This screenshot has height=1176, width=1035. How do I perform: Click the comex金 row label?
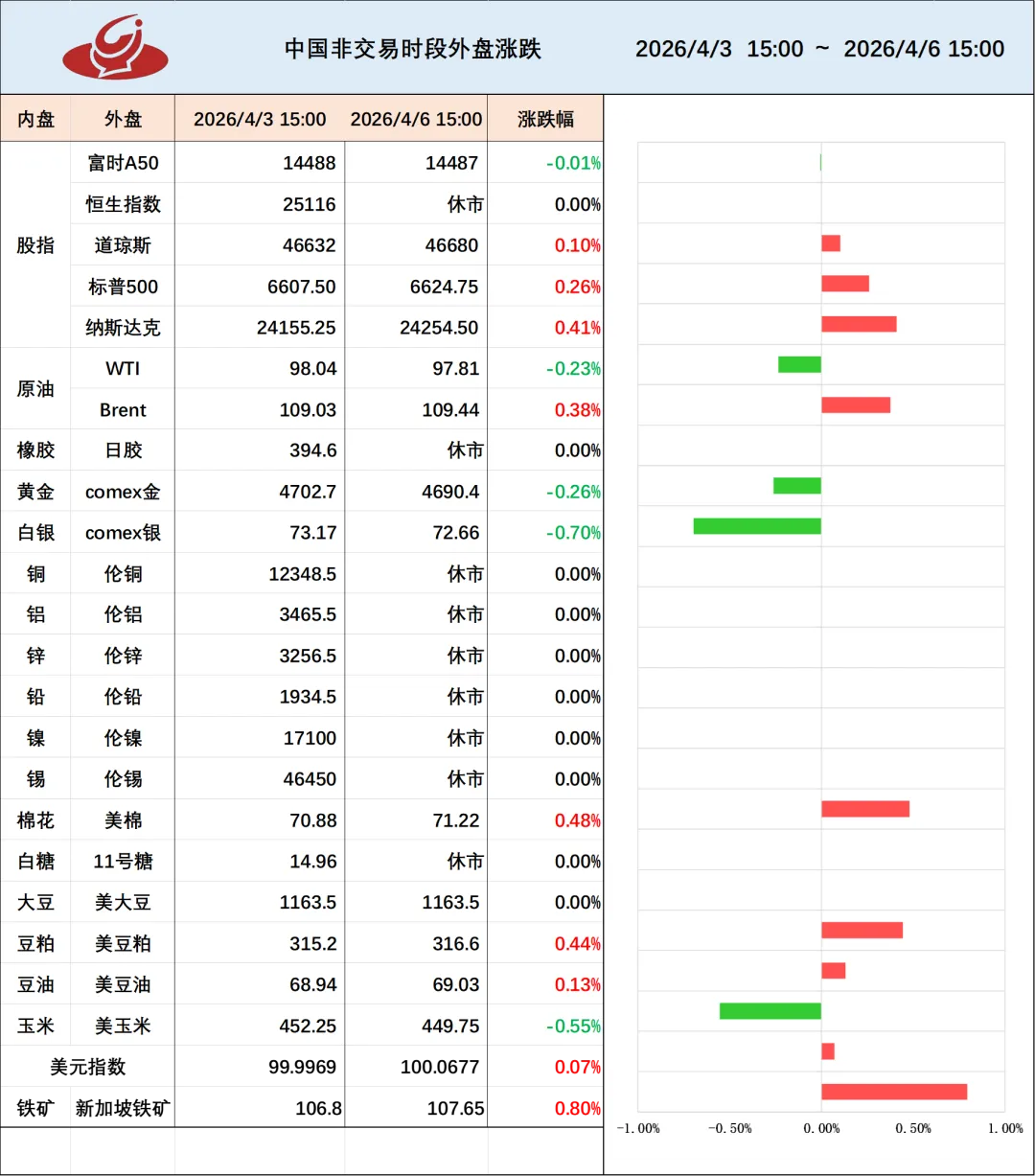coord(123,492)
